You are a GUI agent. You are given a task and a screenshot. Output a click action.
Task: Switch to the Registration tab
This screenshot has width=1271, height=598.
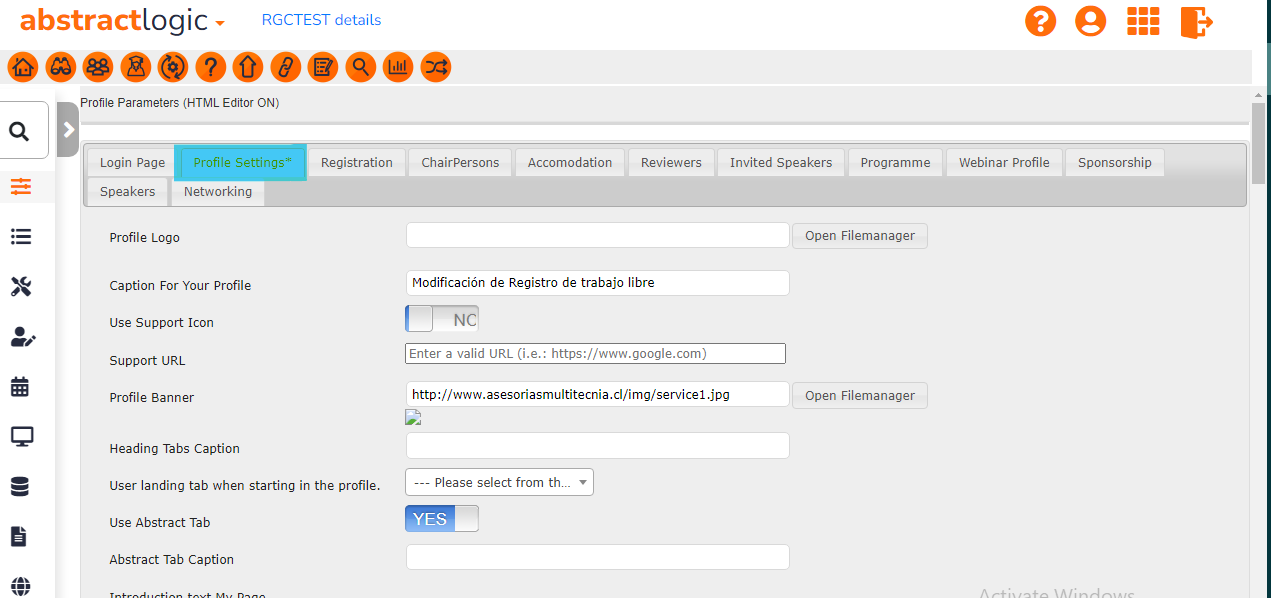(356, 162)
